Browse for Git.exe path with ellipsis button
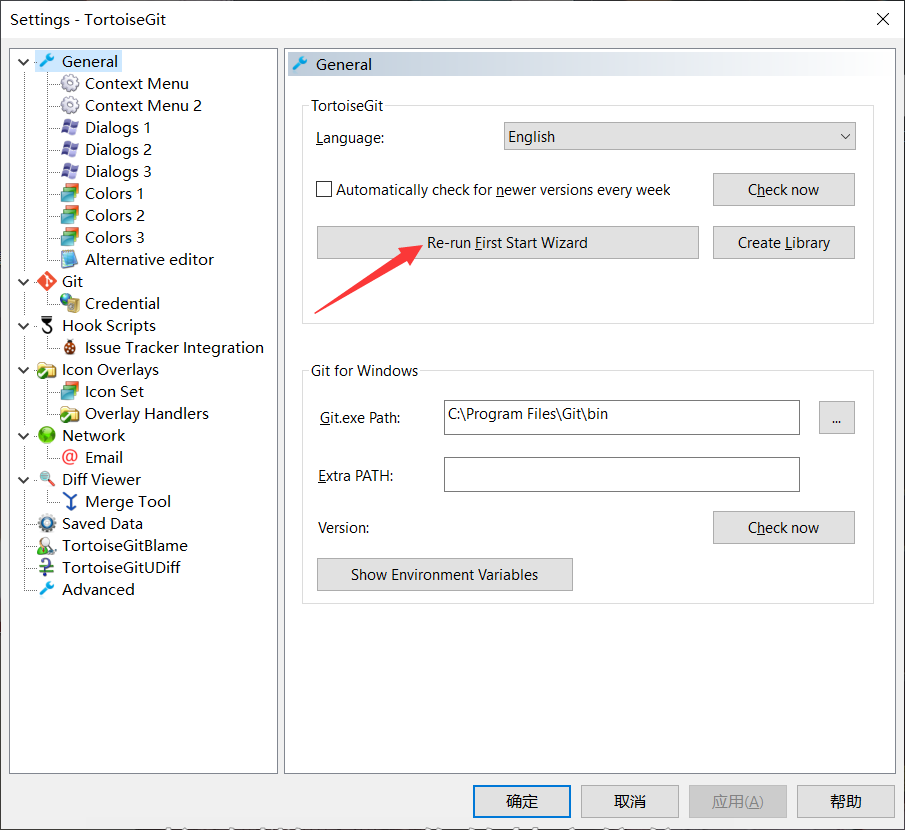Viewport: 905px width, 830px height. pos(836,418)
